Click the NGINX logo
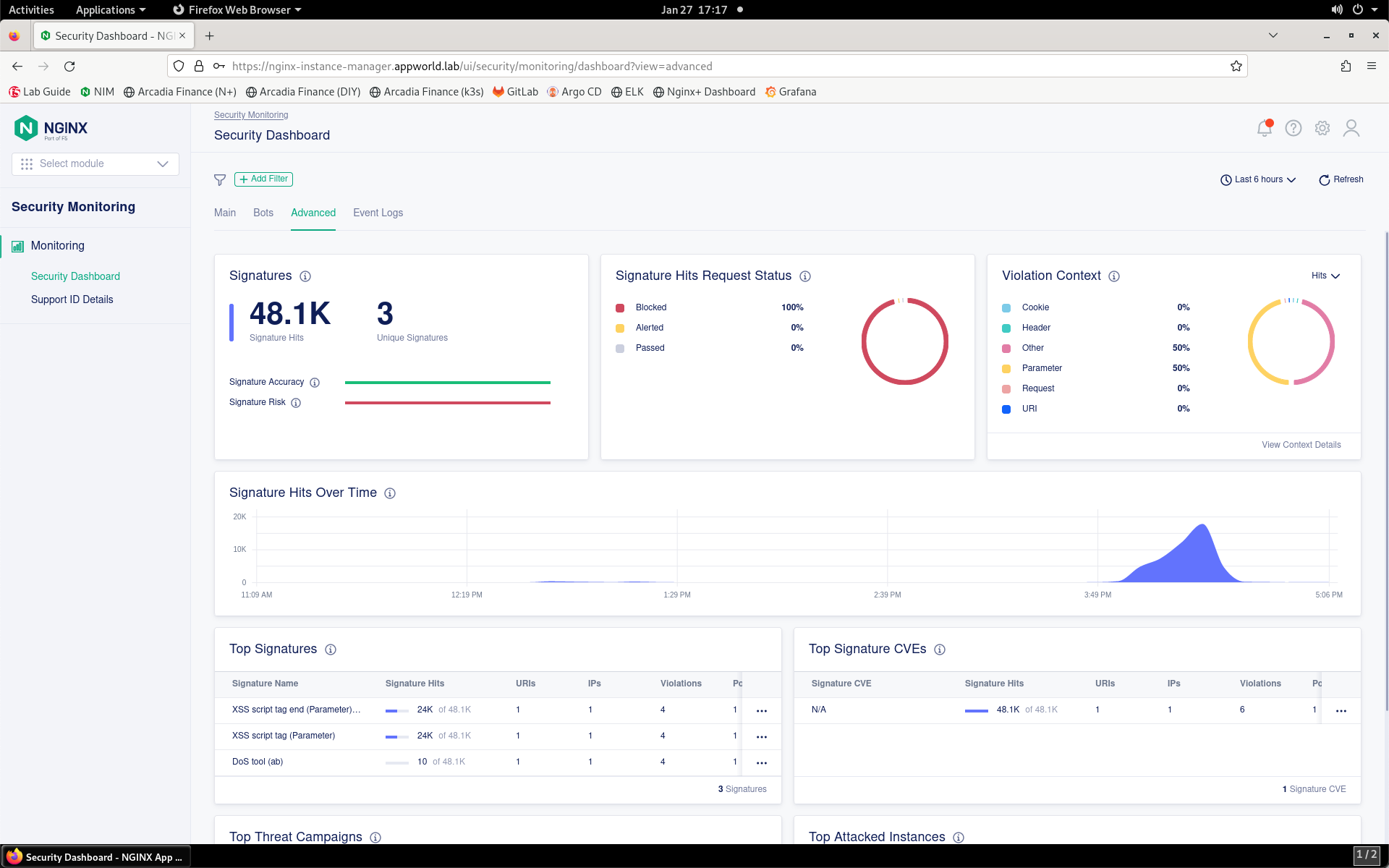Viewport: 1389px width, 868px height. click(x=51, y=129)
